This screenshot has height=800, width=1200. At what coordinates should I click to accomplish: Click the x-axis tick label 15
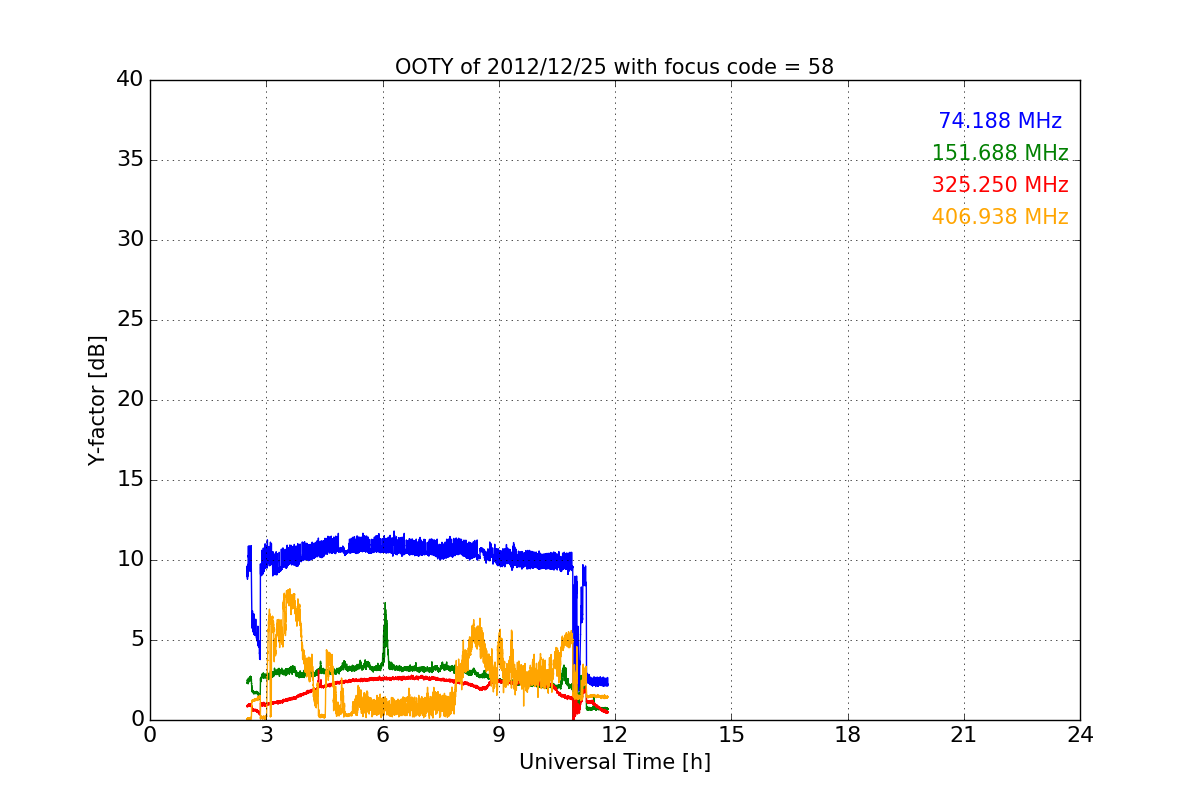pos(731,735)
